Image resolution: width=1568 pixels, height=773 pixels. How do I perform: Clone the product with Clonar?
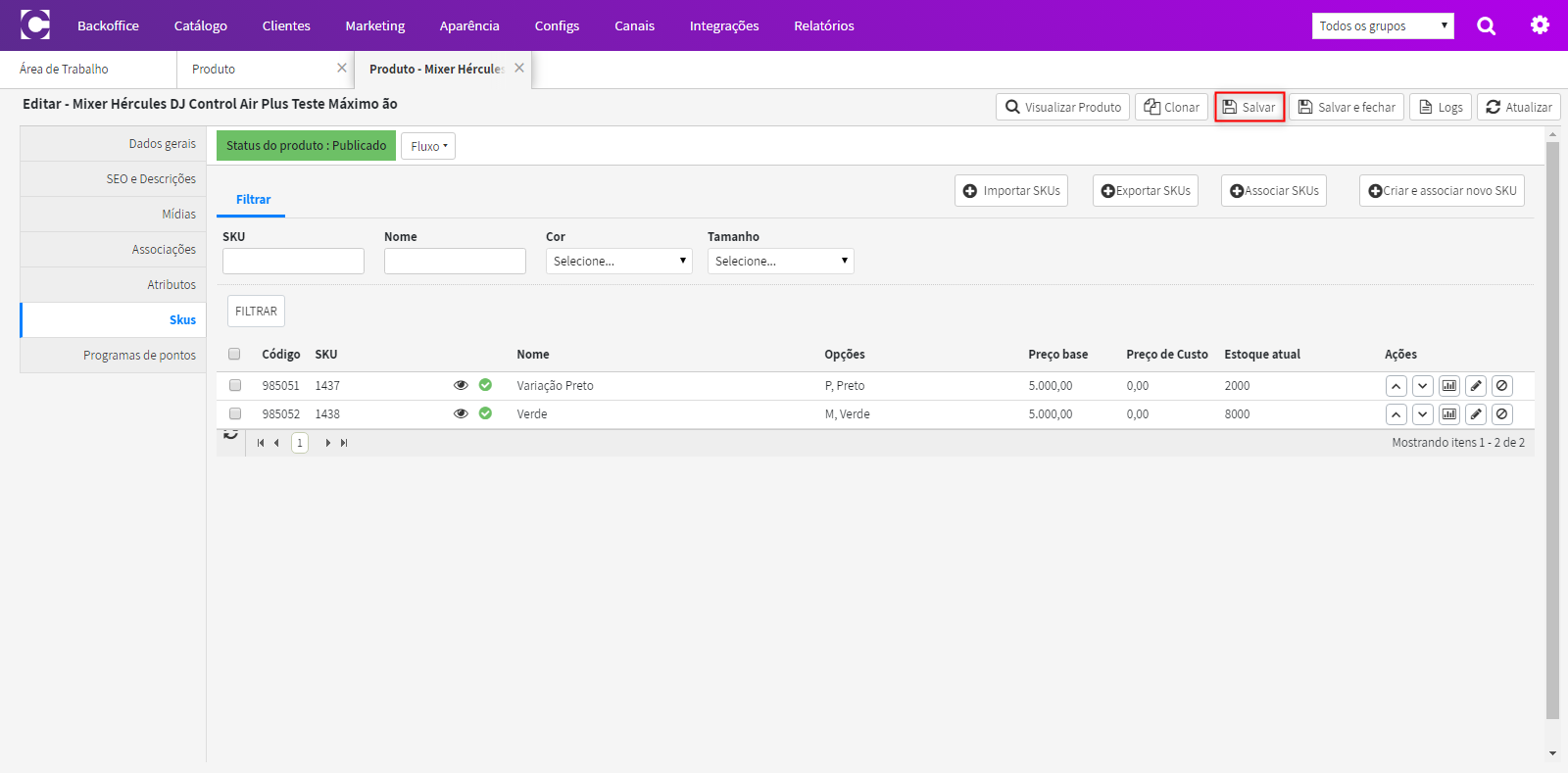point(1171,107)
